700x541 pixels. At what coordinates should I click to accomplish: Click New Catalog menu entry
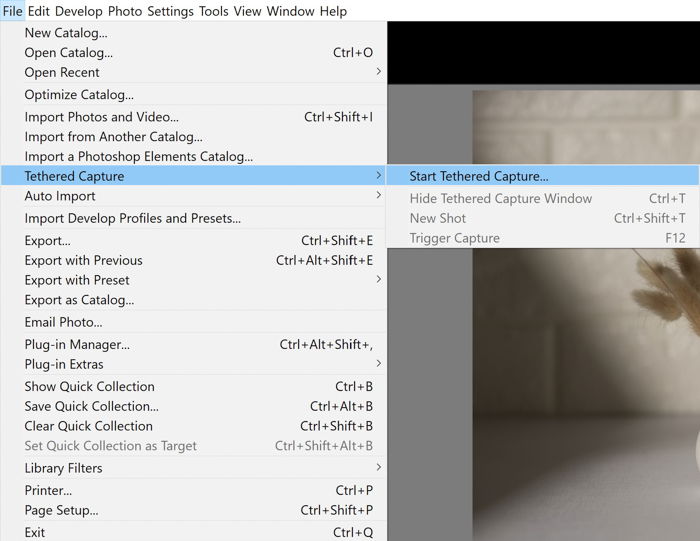tap(66, 33)
